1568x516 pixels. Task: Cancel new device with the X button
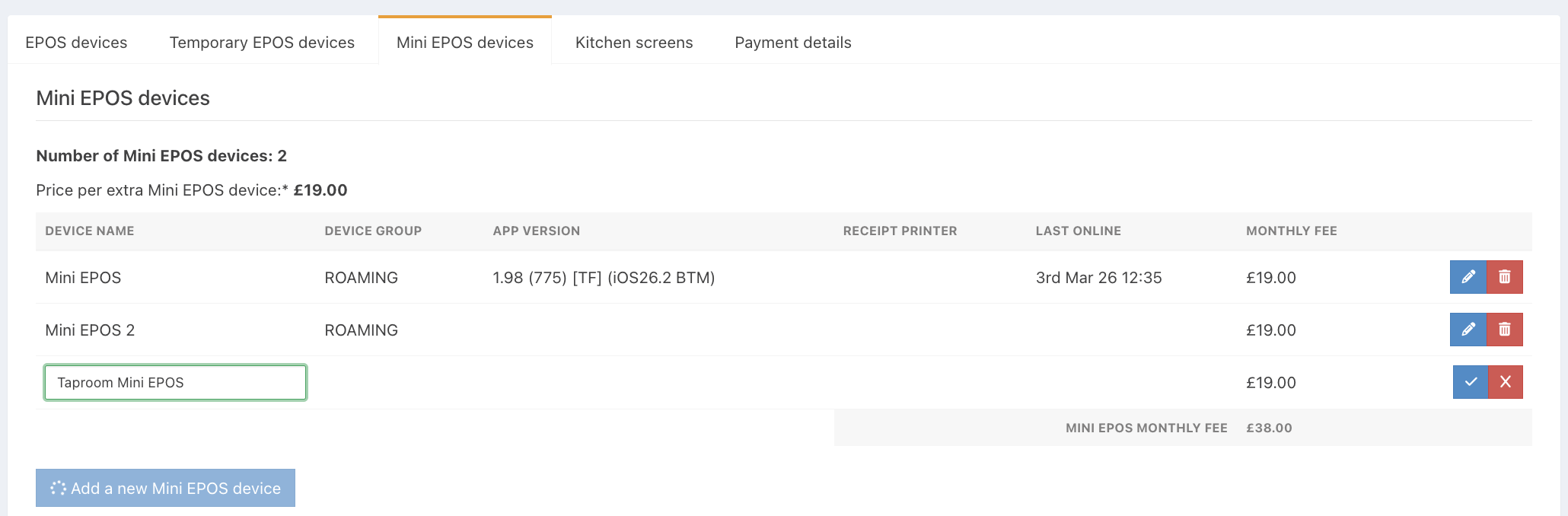[1506, 382]
